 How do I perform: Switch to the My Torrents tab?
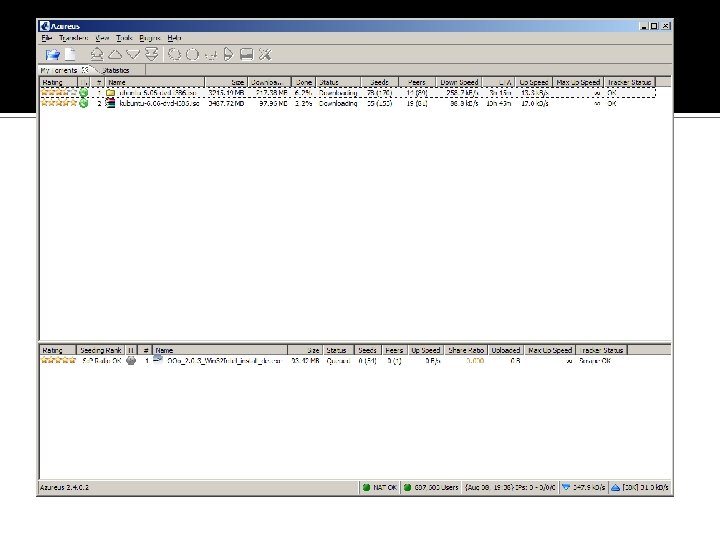click(x=59, y=70)
